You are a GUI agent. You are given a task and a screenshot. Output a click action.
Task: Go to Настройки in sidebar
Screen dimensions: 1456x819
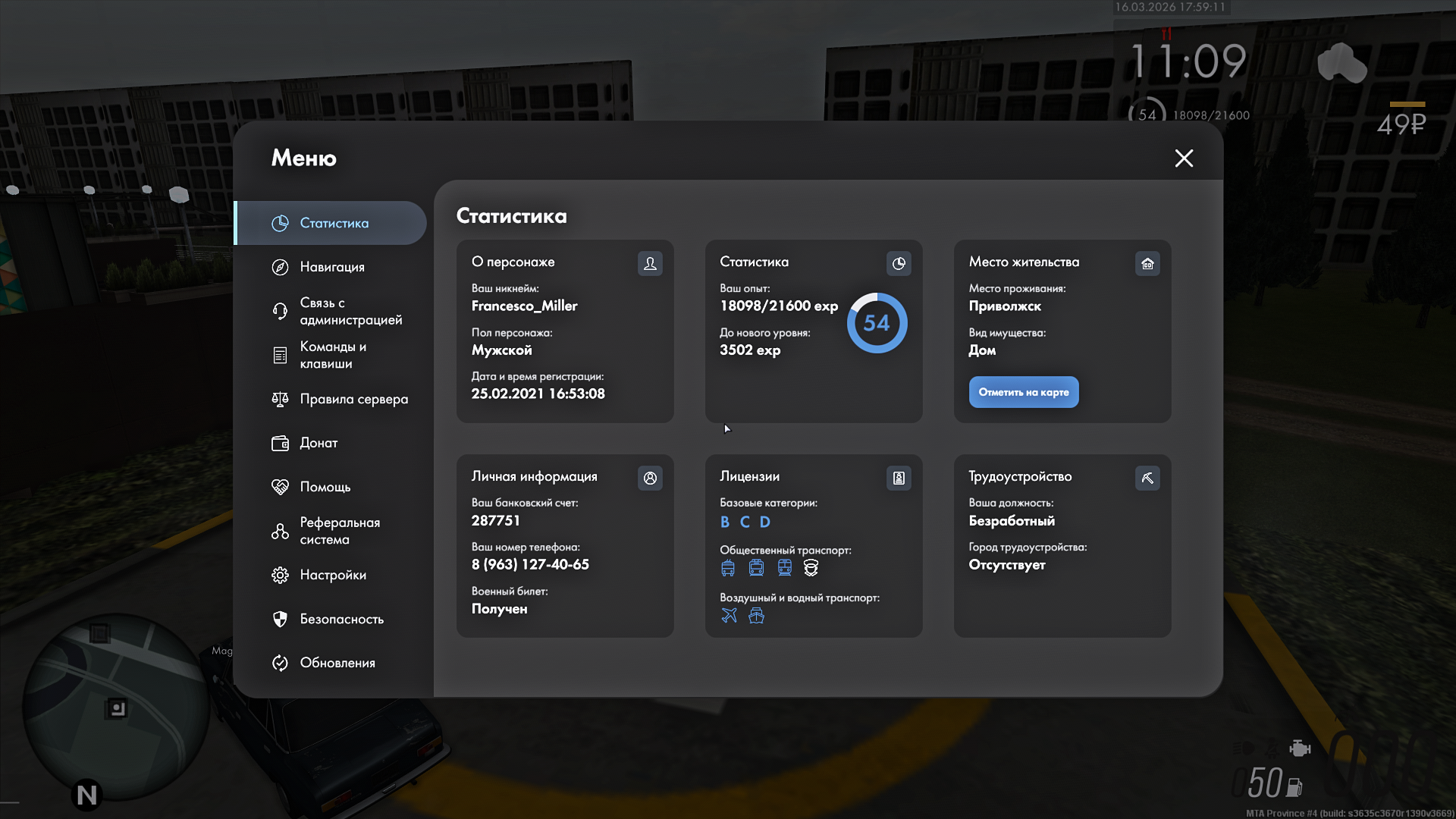click(x=333, y=575)
